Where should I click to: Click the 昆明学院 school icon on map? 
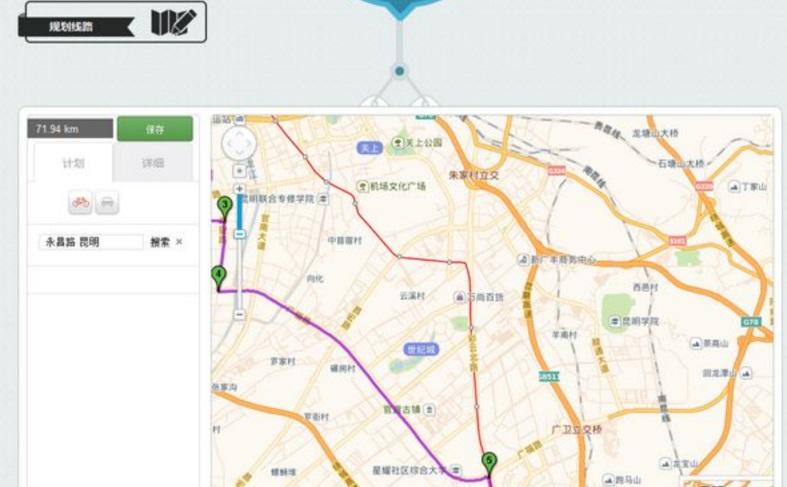point(615,321)
